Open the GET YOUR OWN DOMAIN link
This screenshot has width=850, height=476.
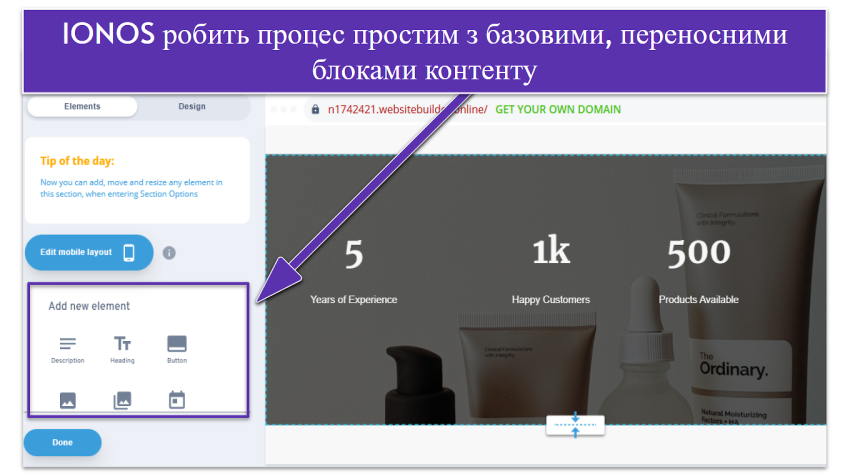click(558, 110)
